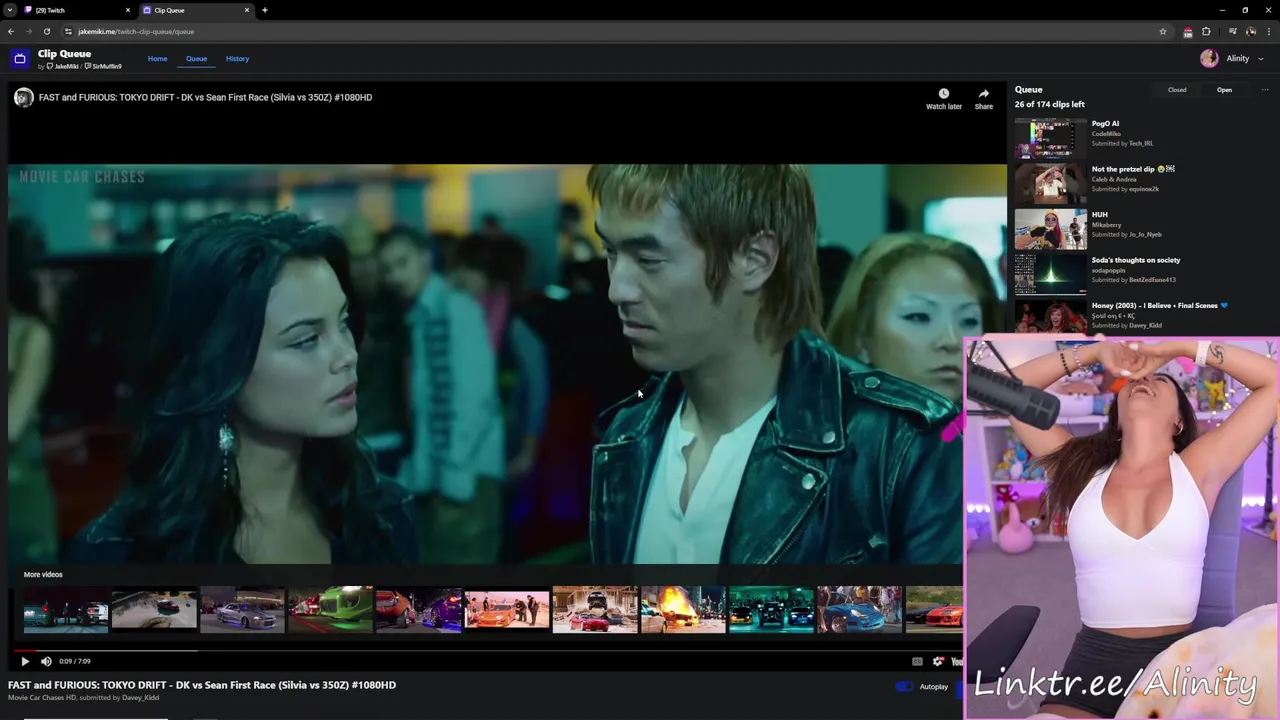Open the History nav tab
The width and height of the screenshot is (1280, 720).
click(x=237, y=59)
